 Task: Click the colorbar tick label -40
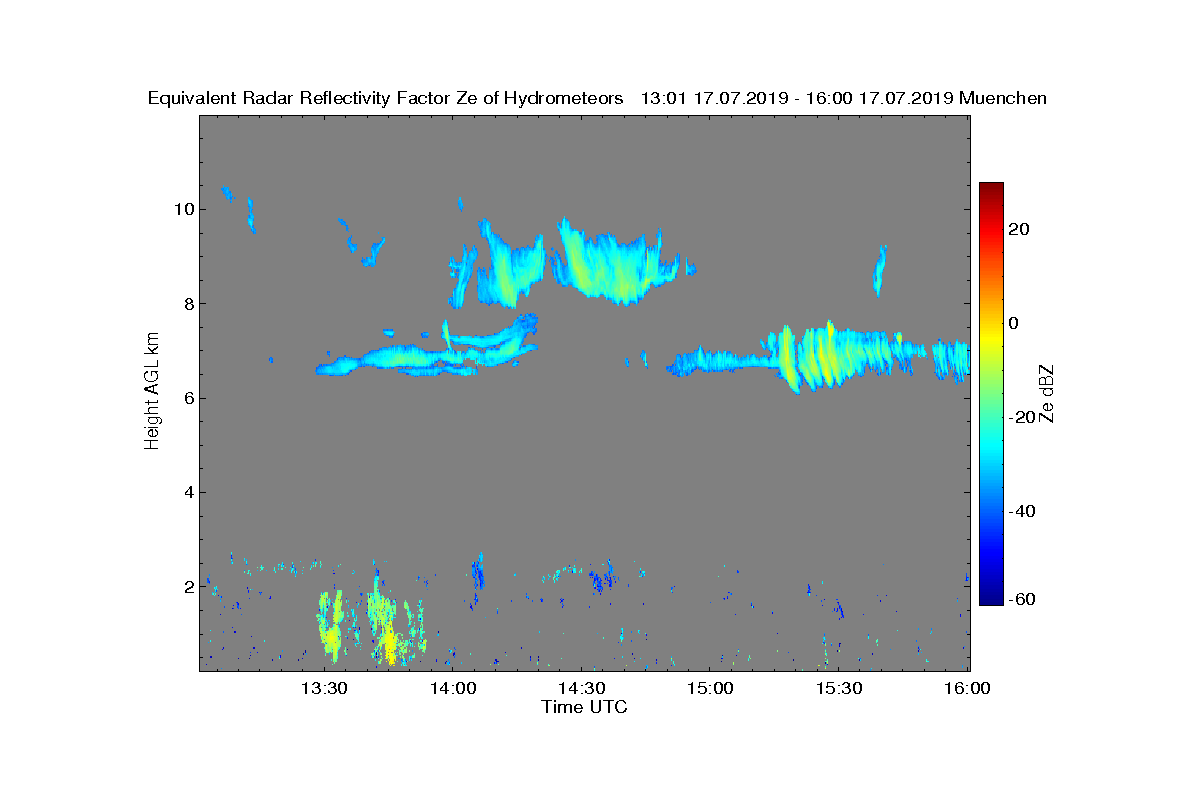[1022, 511]
